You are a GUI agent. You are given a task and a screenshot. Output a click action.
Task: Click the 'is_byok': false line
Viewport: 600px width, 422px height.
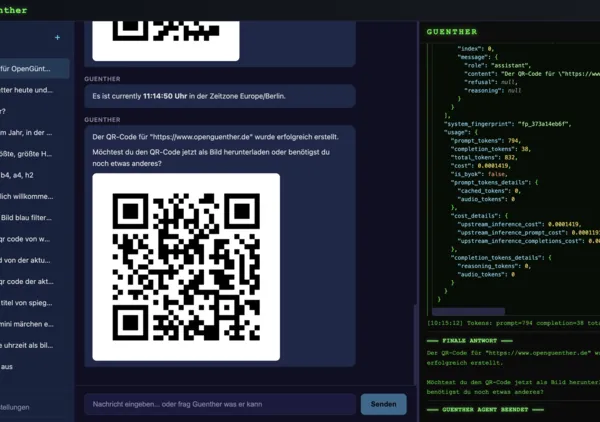pyautogui.click(x=479, y=174)
